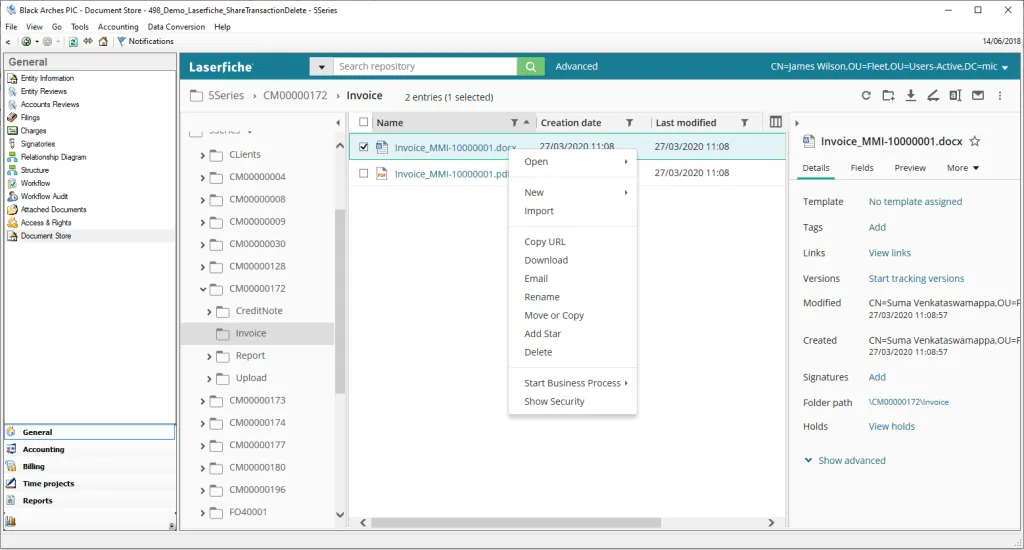Click the scan icon in repository toolbar

tap(933, 95)
